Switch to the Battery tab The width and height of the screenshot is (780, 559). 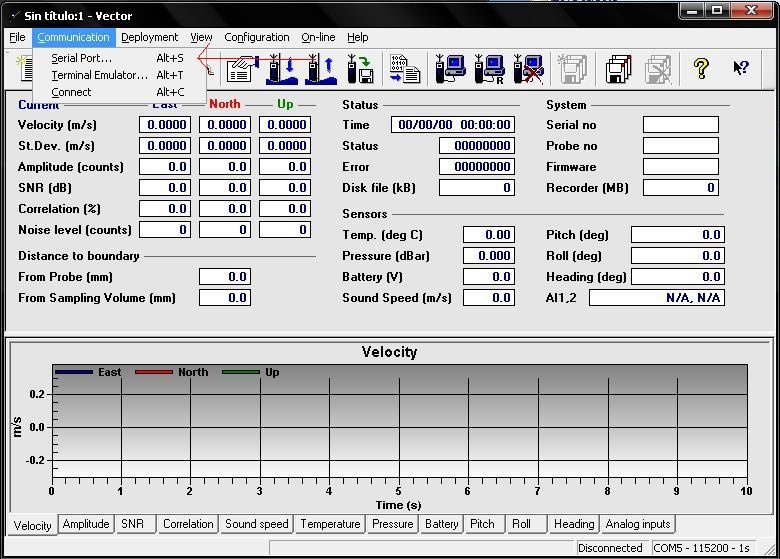(441, 524)
